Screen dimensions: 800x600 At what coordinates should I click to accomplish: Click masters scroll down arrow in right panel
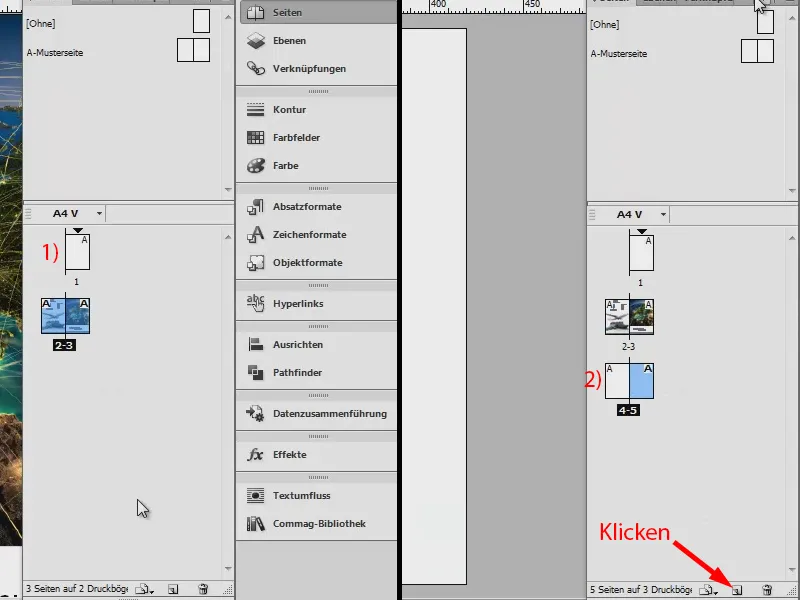[792, 191]
